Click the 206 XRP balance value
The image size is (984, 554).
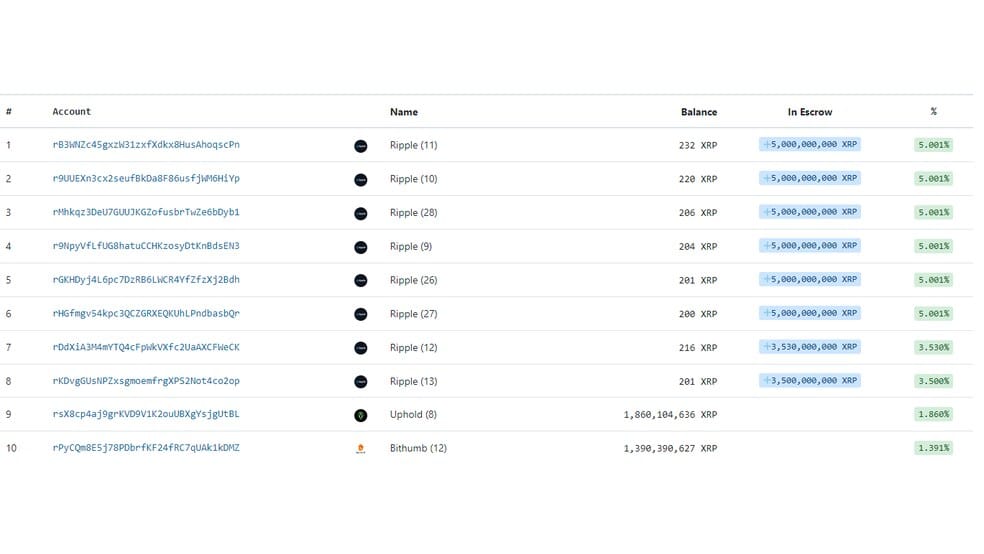pos(698,213)
